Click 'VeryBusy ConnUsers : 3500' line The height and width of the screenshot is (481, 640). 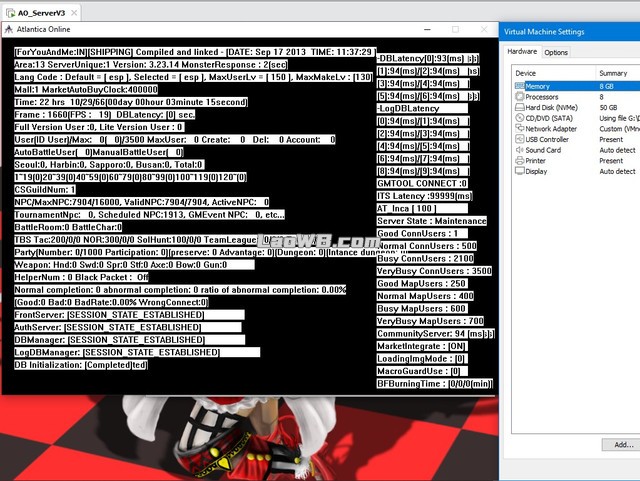(x=434, y=271)
